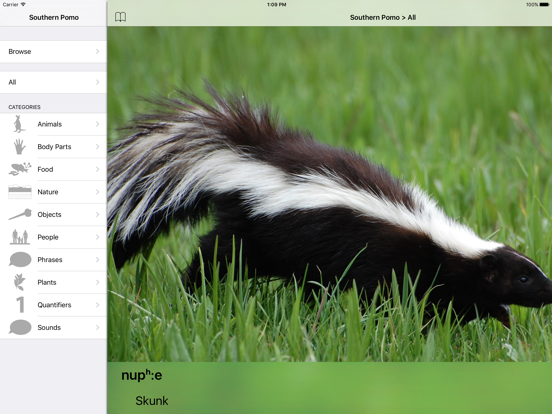Expand the All row chevron
The image size is (552, 414).
point(98,82)
